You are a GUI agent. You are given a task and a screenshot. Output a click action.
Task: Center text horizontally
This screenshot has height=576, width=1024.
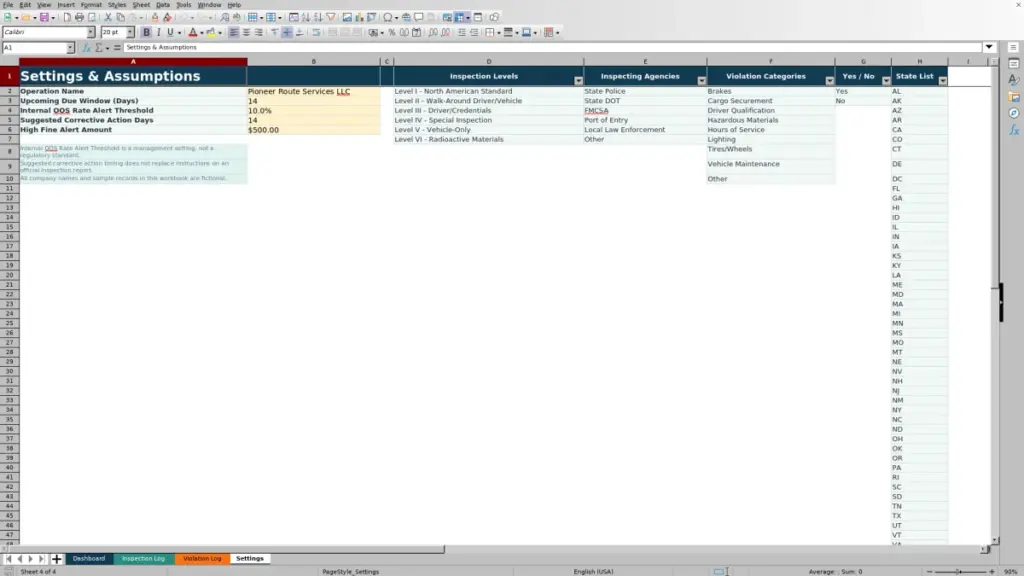pyautogui.click(x=246, y=33)
